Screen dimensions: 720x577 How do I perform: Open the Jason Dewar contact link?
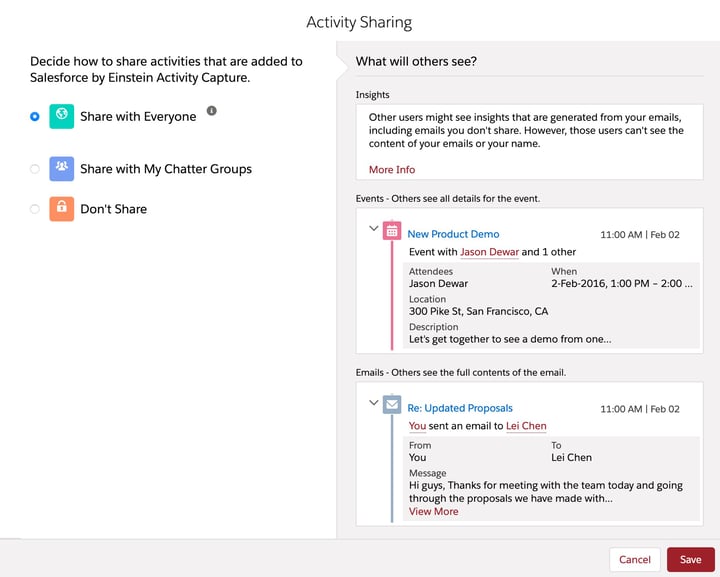[489, 252]
